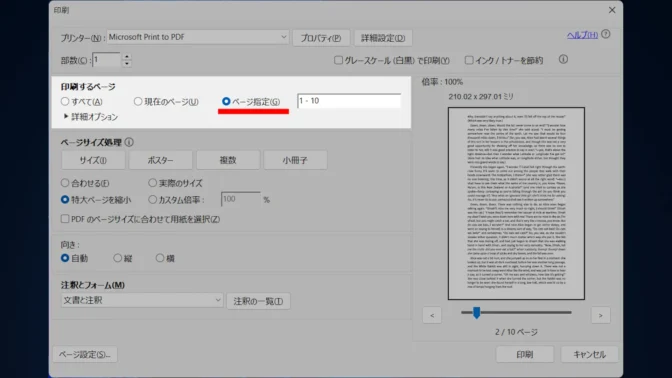
Task: Open printer 'プロパティ' properties button
Action: pos(321,38)
